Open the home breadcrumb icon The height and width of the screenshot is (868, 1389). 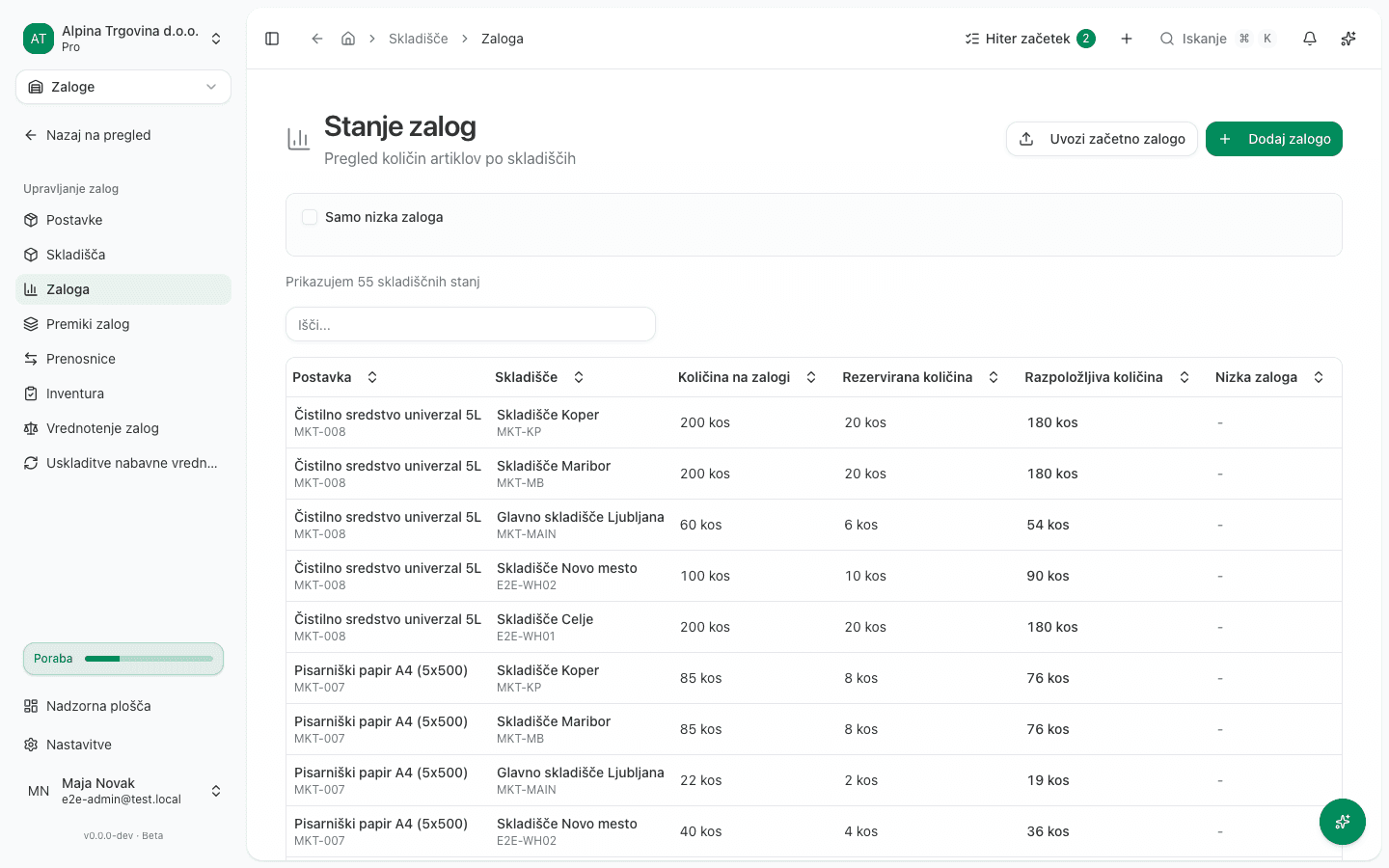click(348, 39)
